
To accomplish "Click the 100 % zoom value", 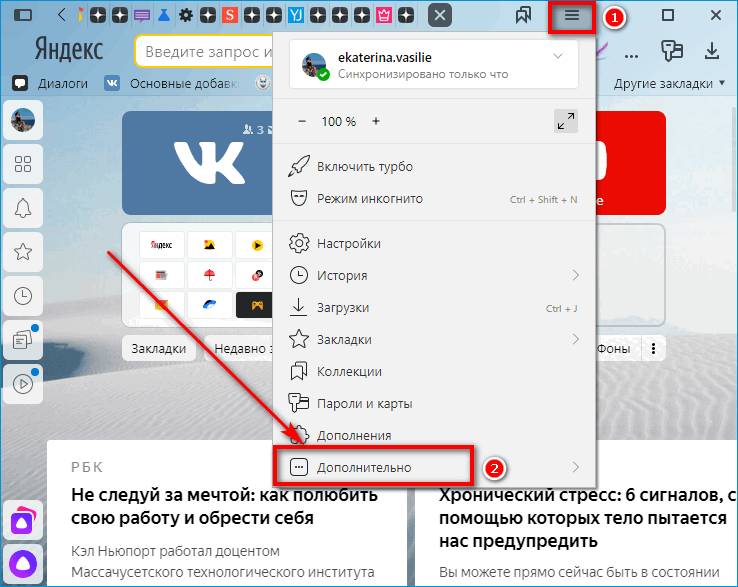I will (338, 121).
